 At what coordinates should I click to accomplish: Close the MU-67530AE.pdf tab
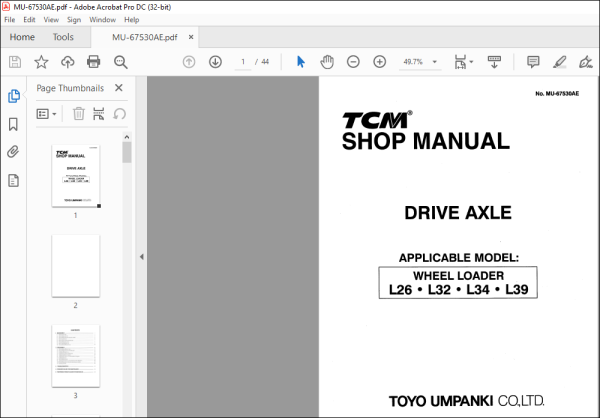point(191,37)
